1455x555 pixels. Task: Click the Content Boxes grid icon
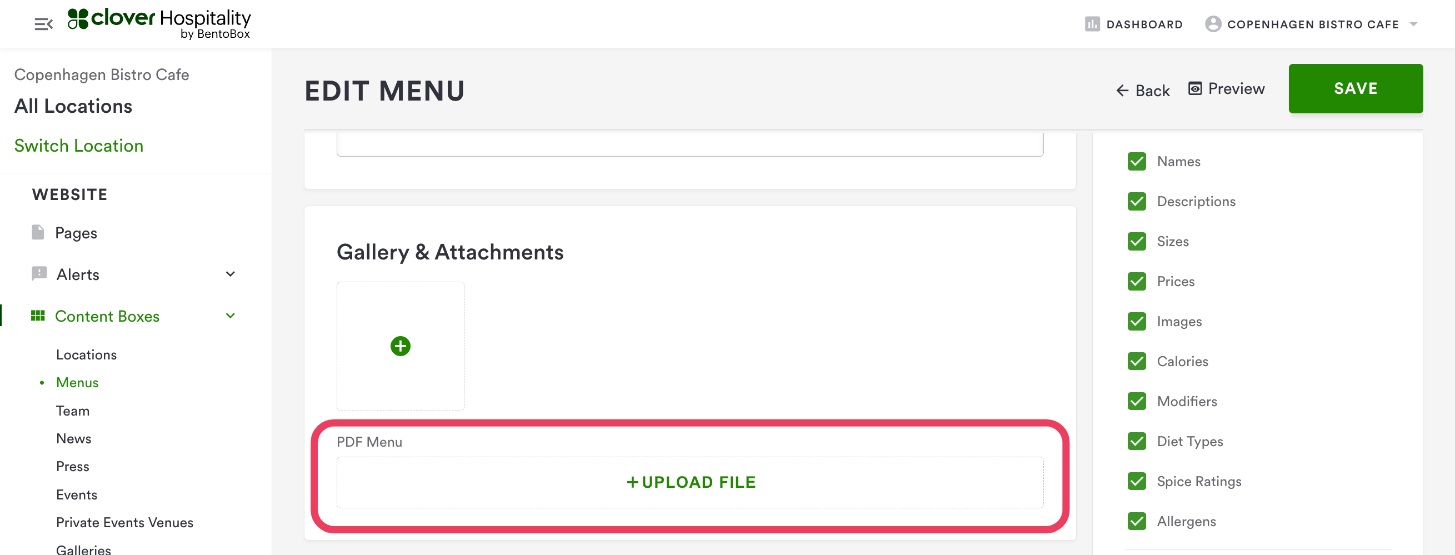(38, 316)
